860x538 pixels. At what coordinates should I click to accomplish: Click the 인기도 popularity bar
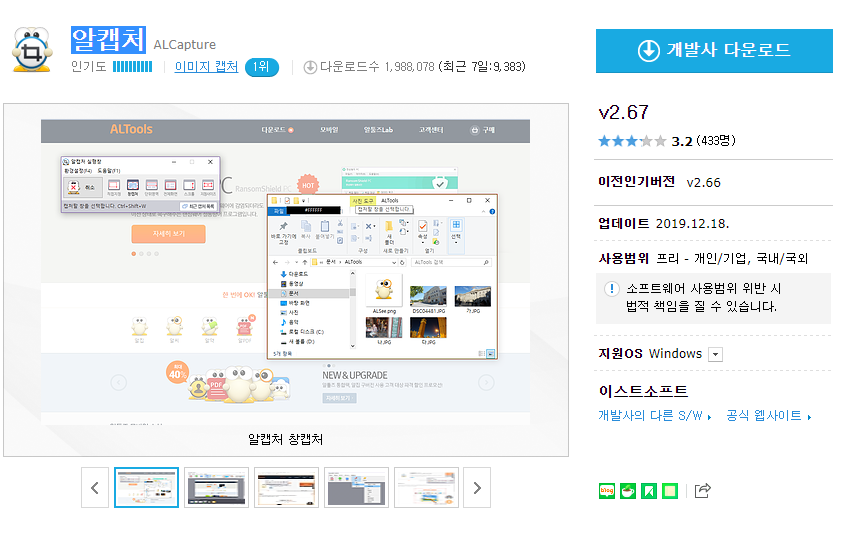[x=132, y=67]
